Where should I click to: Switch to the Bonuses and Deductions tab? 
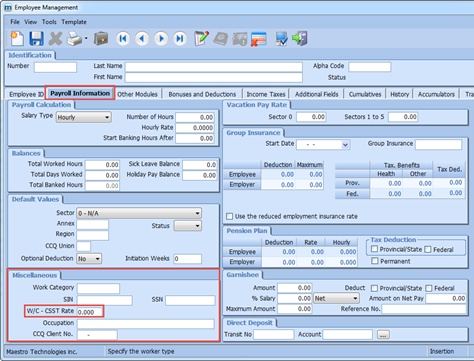click(202, 94)
